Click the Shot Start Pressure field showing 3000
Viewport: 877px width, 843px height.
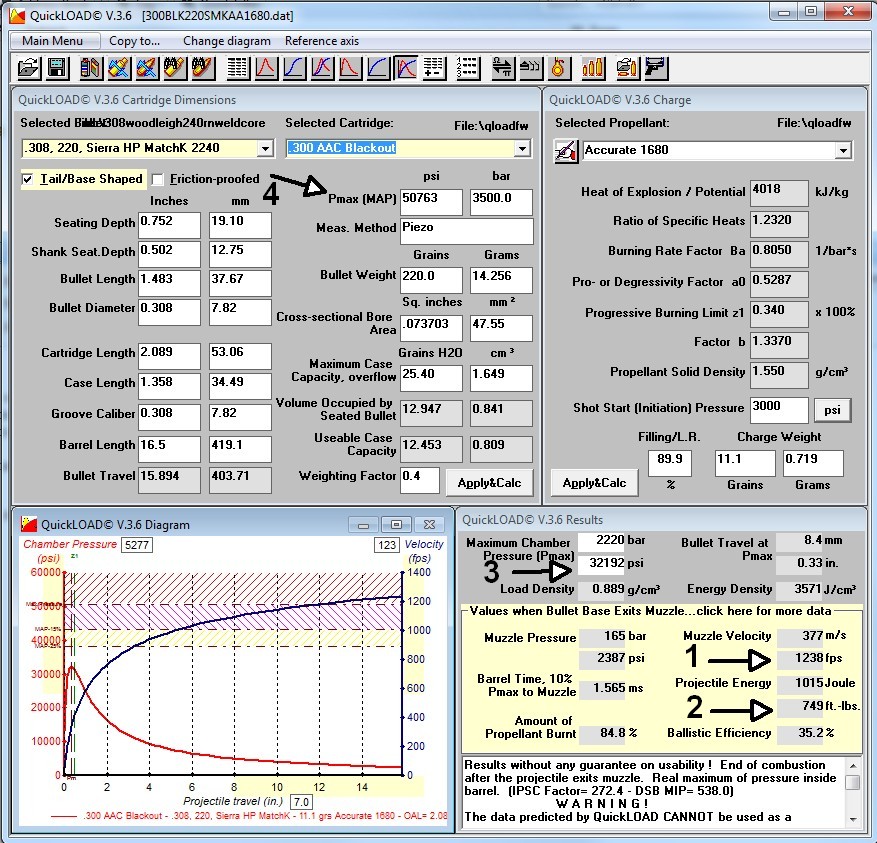coord(779,410)
